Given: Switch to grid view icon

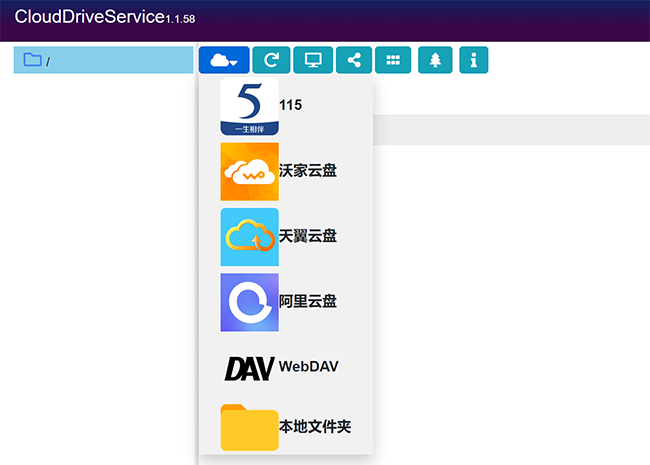Looking at the screenshot, I should 393,60.
